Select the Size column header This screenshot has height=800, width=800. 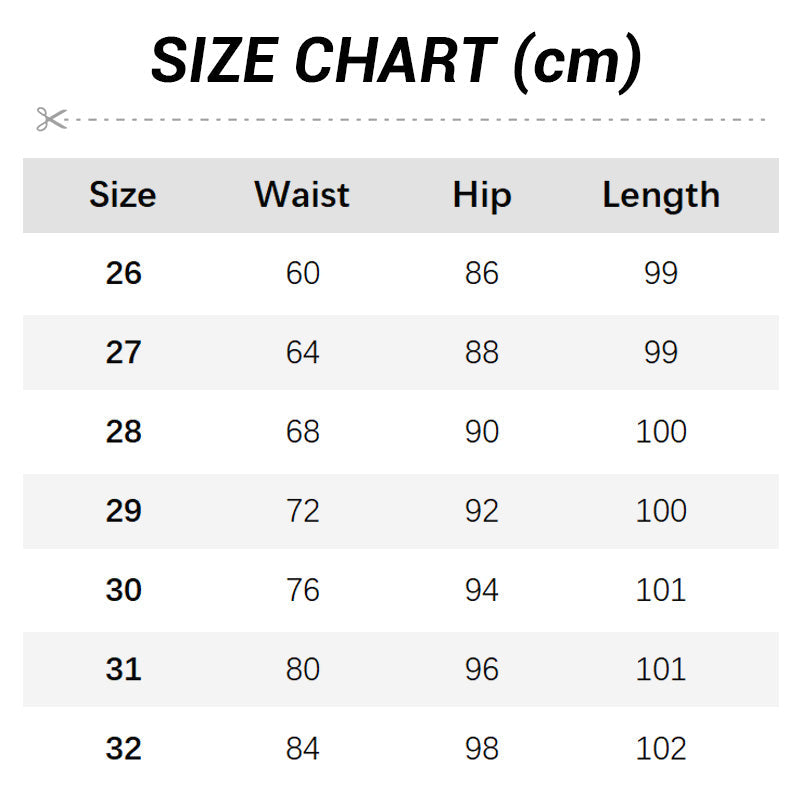pyautogui.click(x=122, y=194)
